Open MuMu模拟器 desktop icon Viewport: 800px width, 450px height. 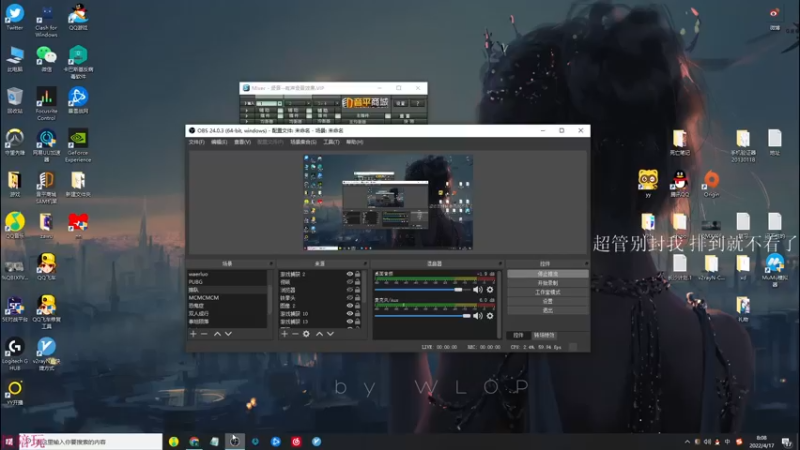click(774, 271)
